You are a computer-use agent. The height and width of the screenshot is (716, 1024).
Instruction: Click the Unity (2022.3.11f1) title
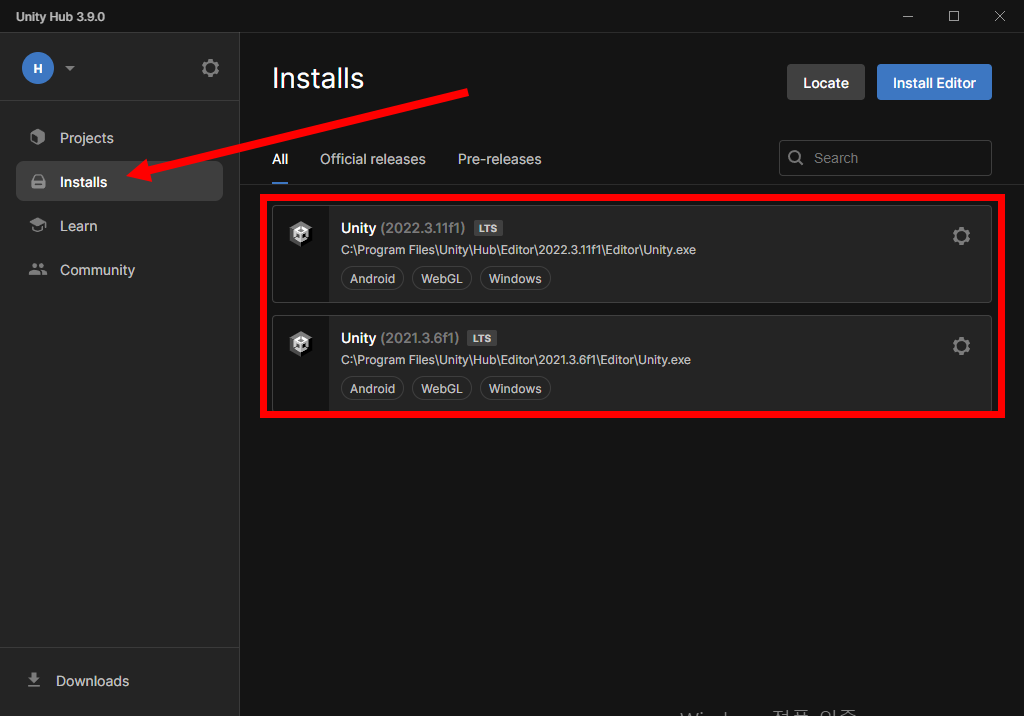click(403, 228)
